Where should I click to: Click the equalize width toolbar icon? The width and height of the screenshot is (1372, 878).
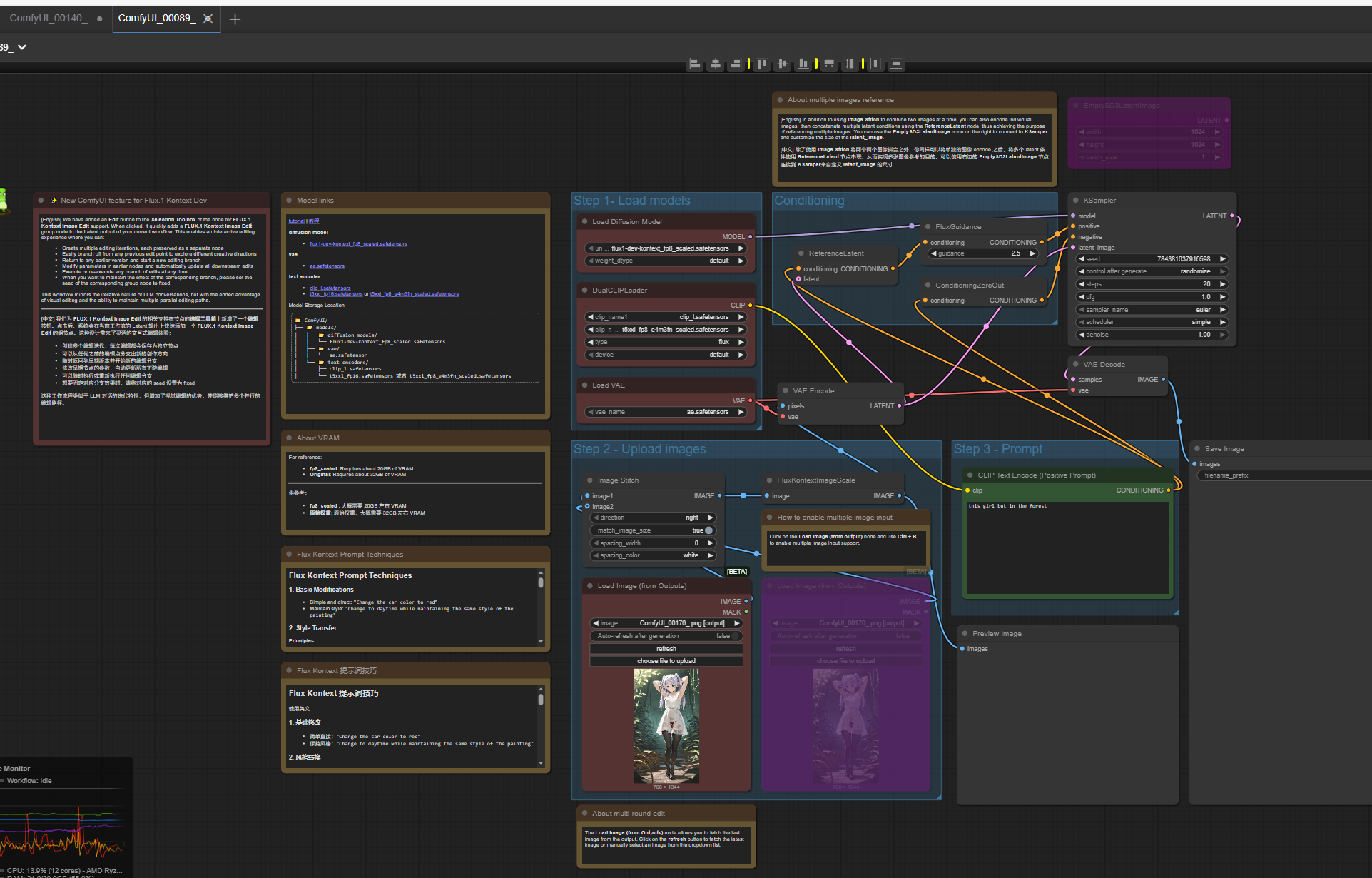click(829, 64)
